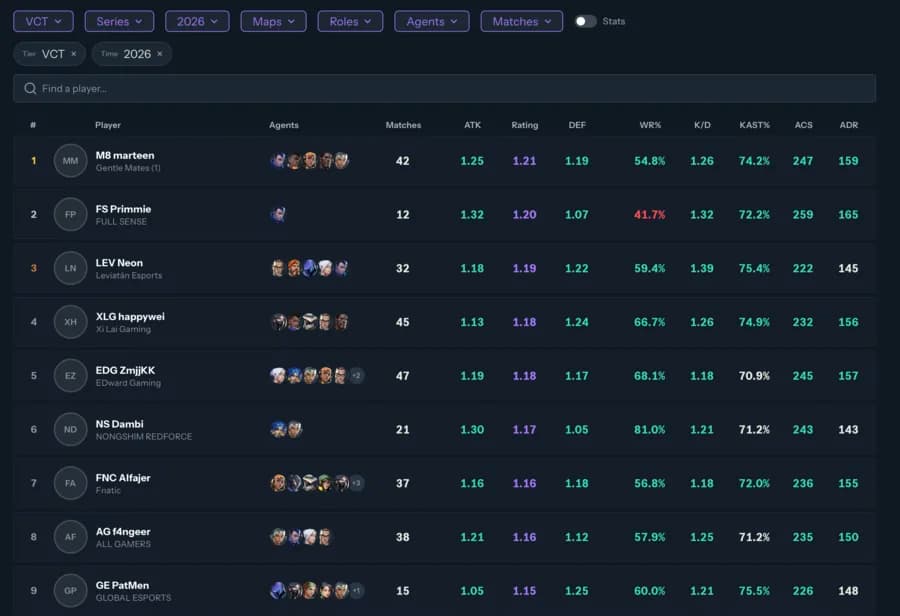Click GLOBAL ESPORTS team name
The image size is (900, 616).
click(133, 598)
